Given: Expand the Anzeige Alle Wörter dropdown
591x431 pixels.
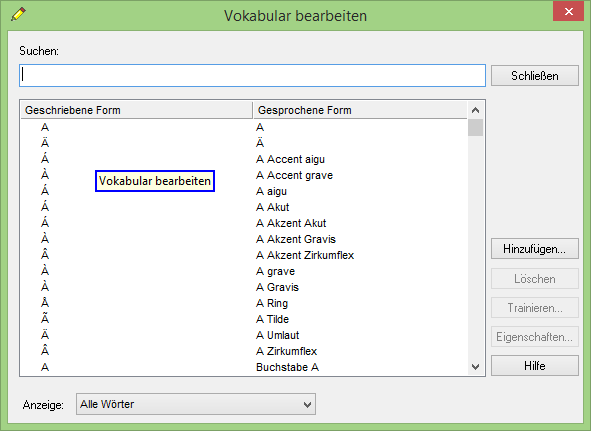Looking at the screenshot, I should point(196,404).
